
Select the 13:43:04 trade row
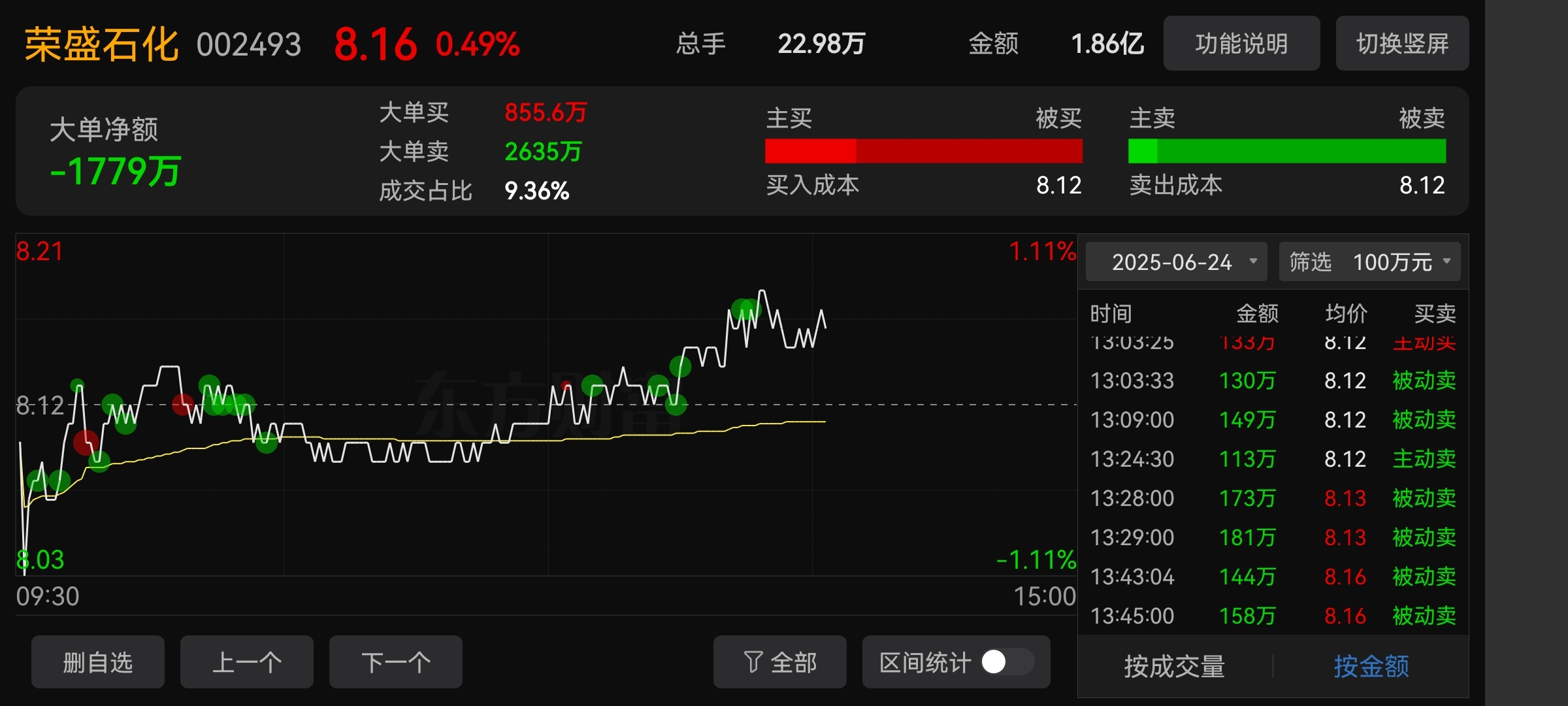click(1273, 577)
